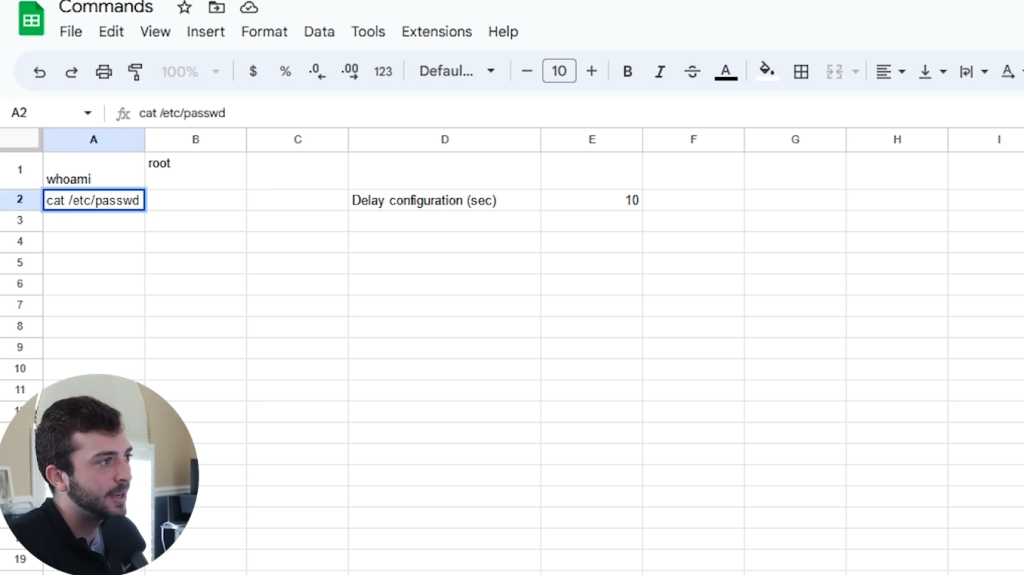
Task: Open the Insert menu
Action: point(205,31)
